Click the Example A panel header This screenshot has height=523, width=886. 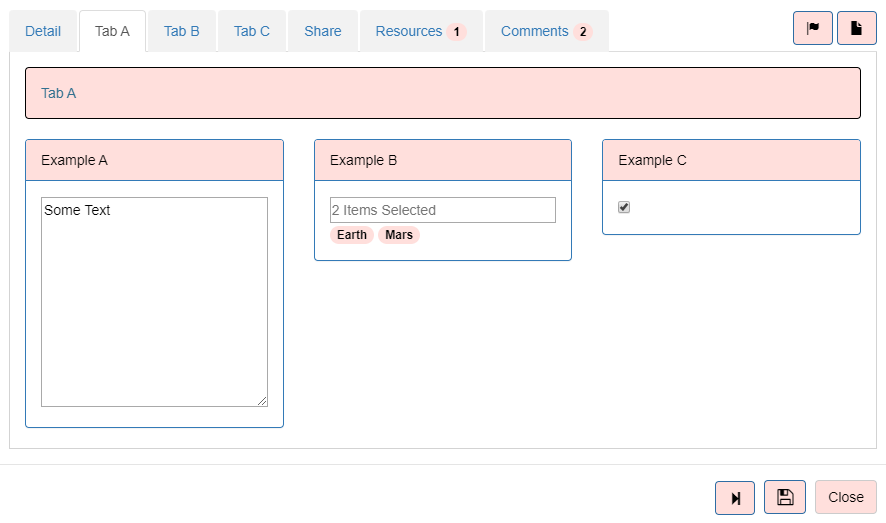(x=154, y=160)
